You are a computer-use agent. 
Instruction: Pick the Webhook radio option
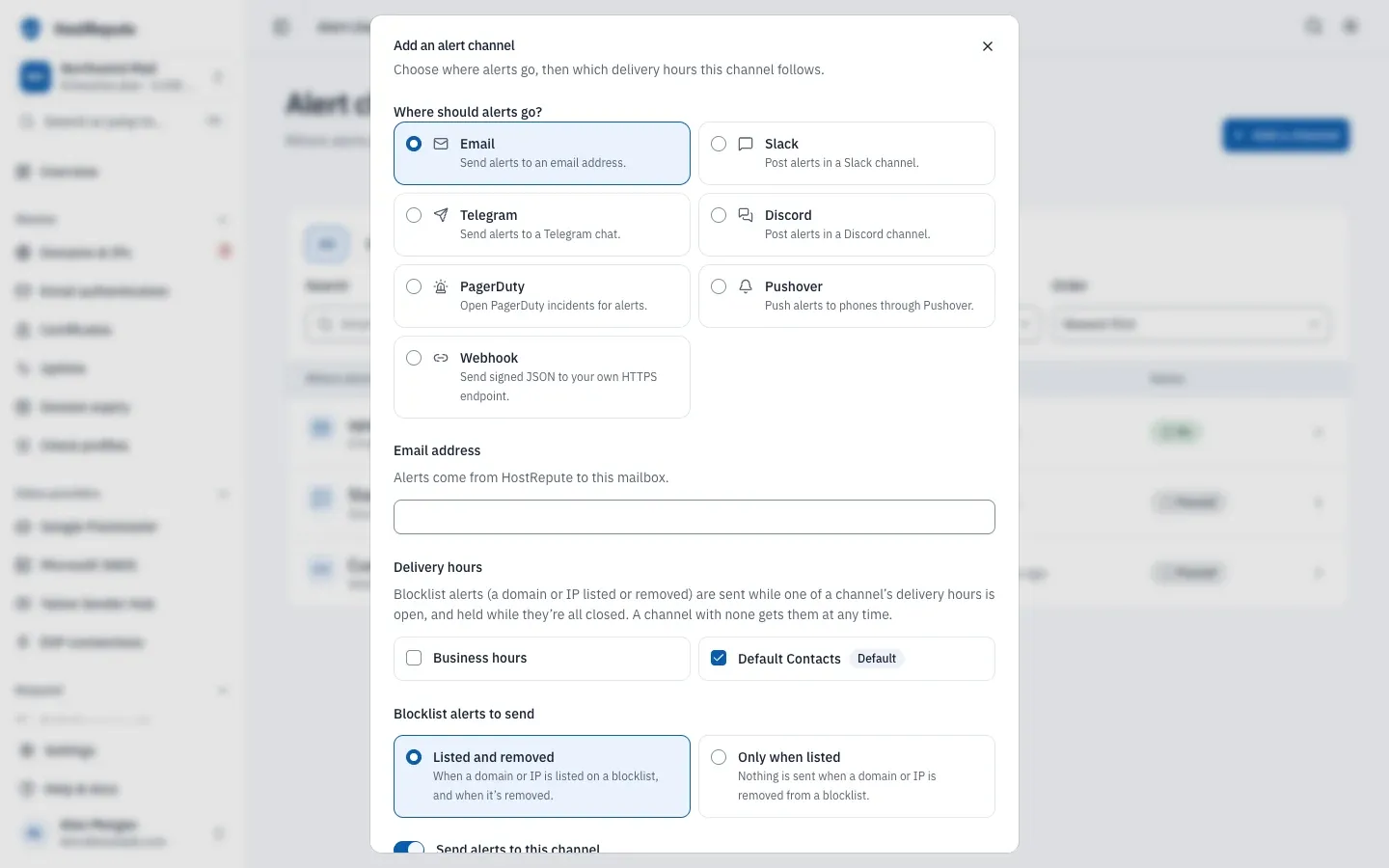414,358
